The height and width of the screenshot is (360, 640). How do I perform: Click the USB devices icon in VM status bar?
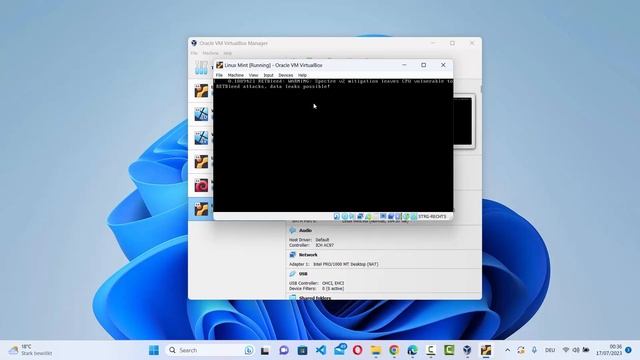coord(369,216)
